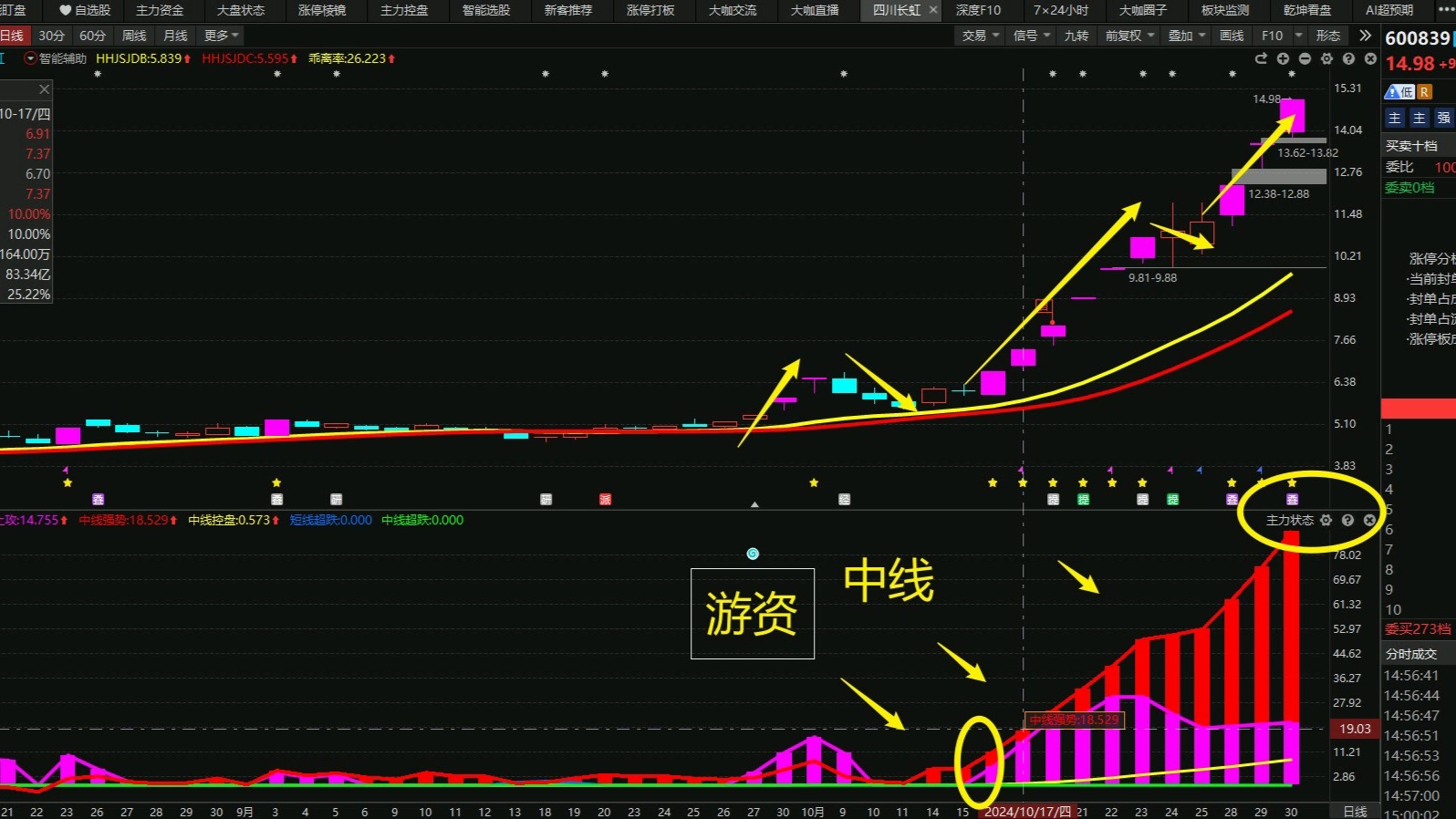Open the F10 info button

[x=1272, y=36]
